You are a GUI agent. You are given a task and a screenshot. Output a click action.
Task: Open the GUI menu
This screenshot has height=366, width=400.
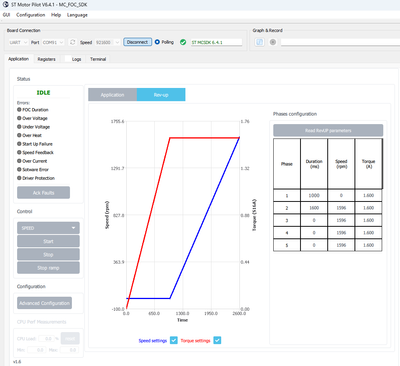click(x=6, y=15)
